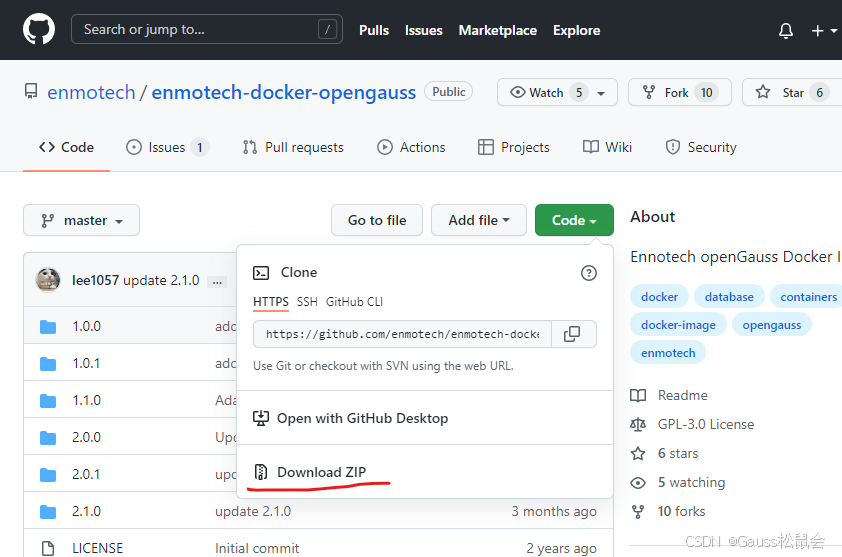Click Issues in the top navigation
The image size is (842, 557).
[x=424, y=31]
